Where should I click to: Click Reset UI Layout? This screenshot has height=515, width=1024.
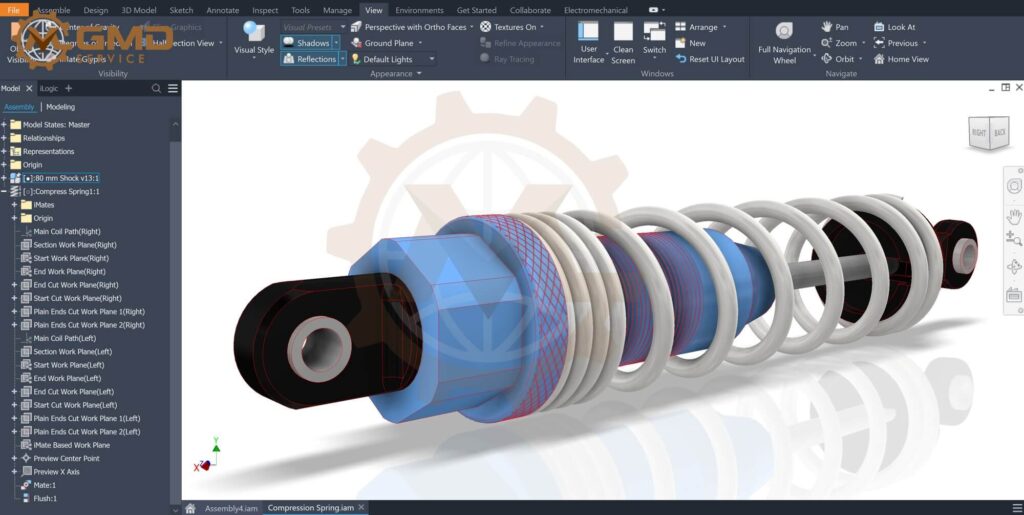coord(710,59)
